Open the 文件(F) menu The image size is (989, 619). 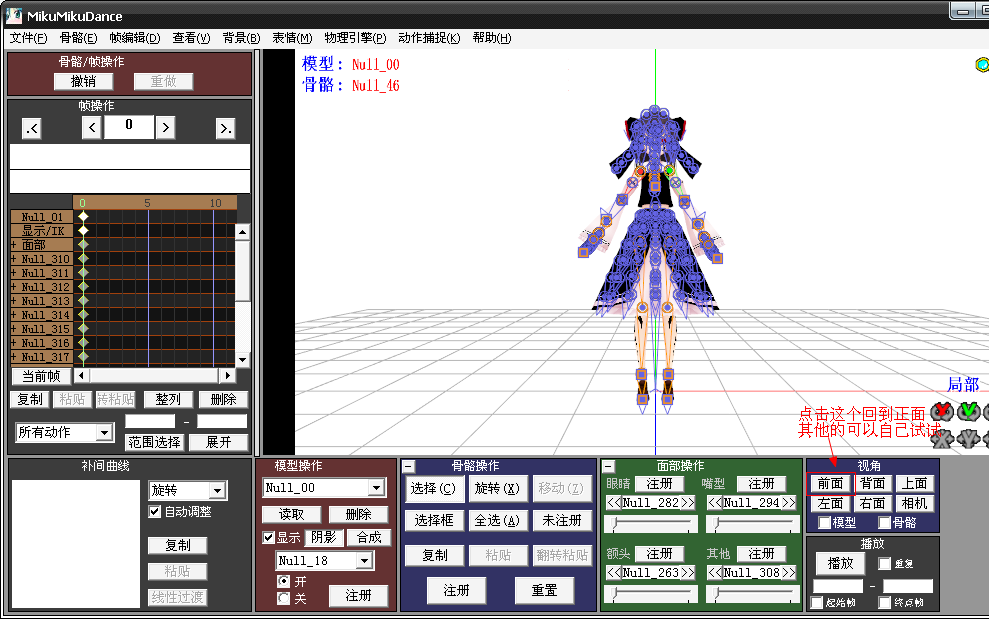(28, 38)
